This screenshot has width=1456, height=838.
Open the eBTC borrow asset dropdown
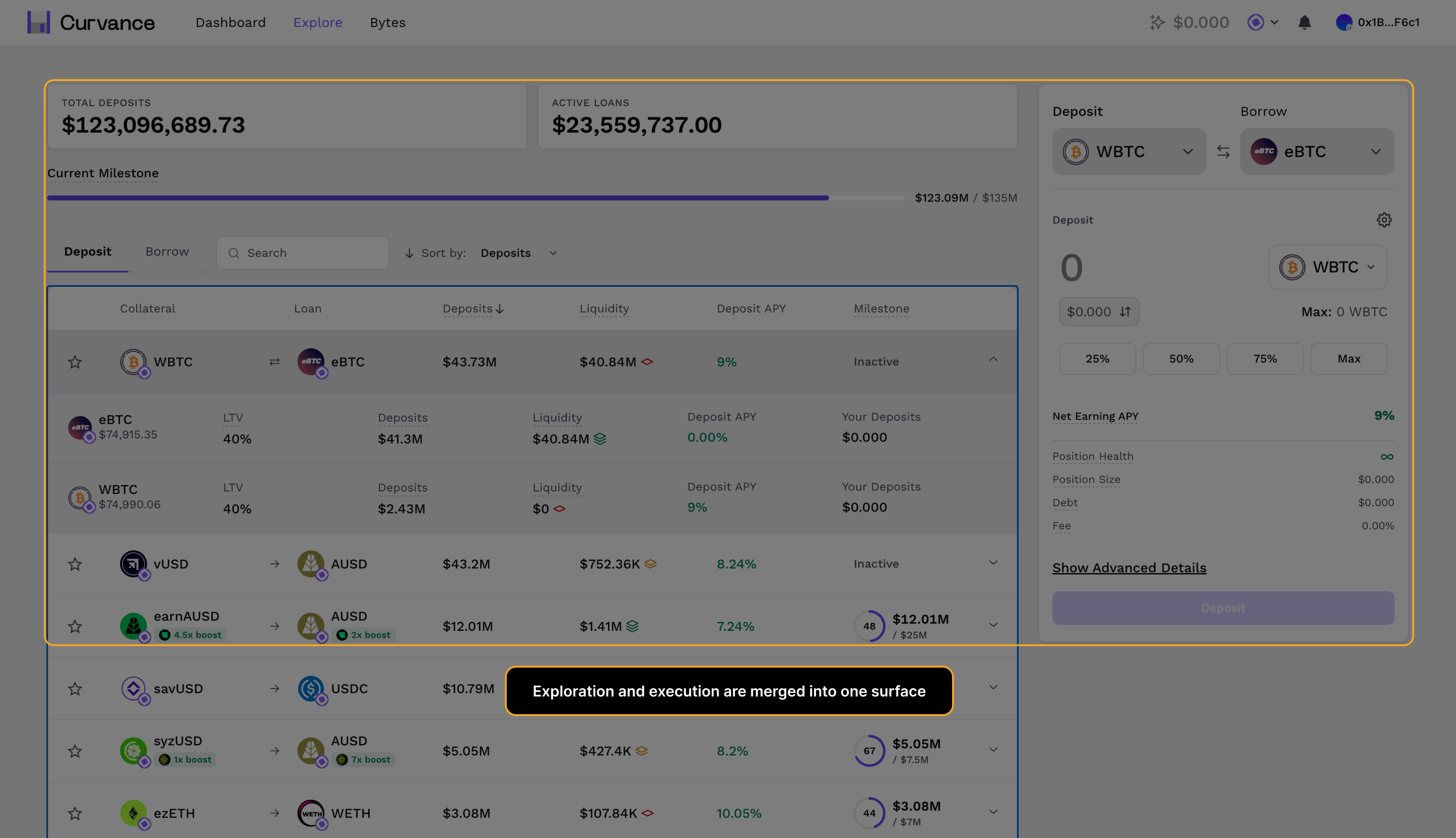pyautogui.click(x=1317, y=151)
